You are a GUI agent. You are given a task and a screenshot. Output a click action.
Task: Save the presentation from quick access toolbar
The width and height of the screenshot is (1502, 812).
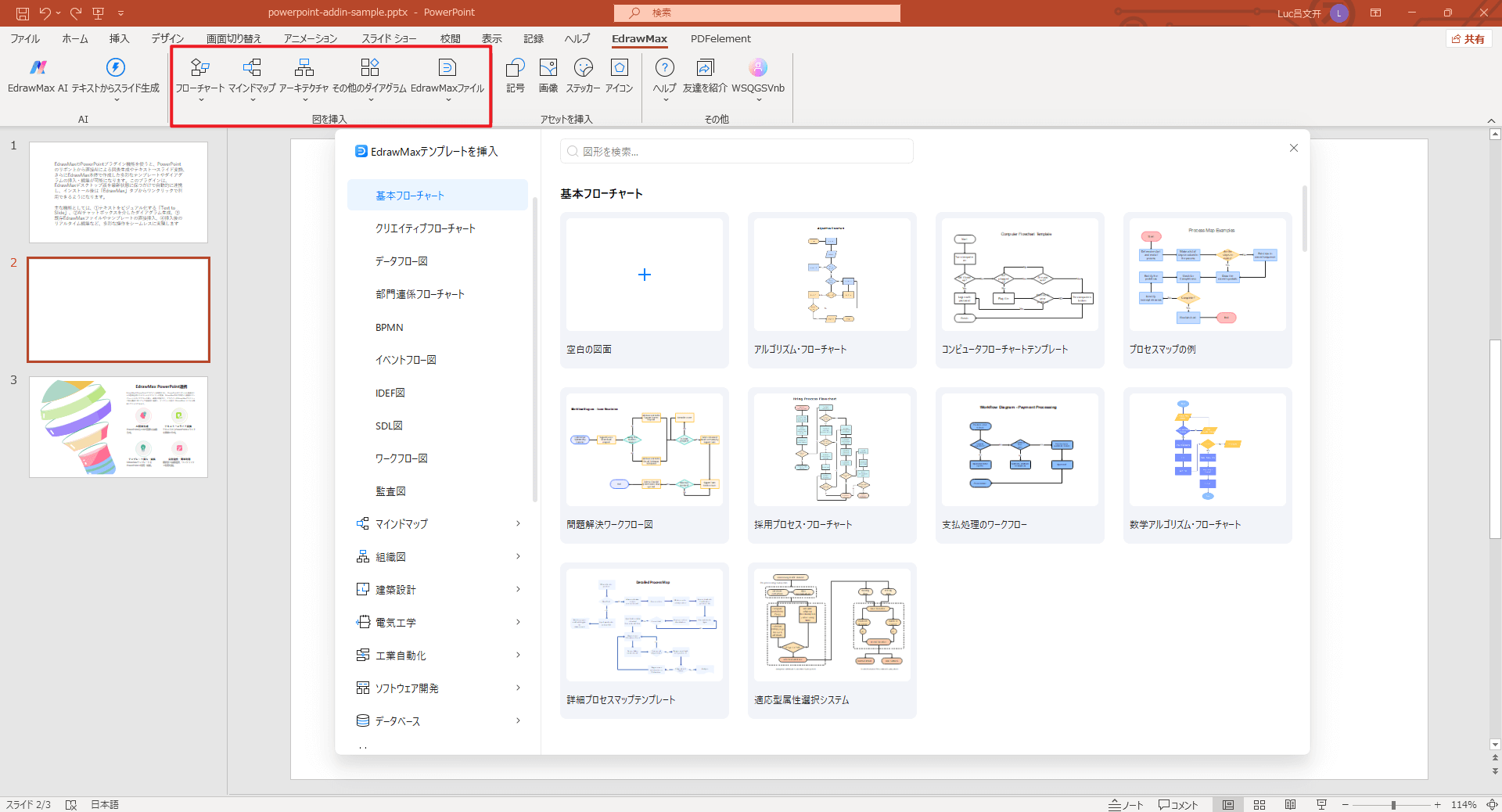[x=23, y=13]
